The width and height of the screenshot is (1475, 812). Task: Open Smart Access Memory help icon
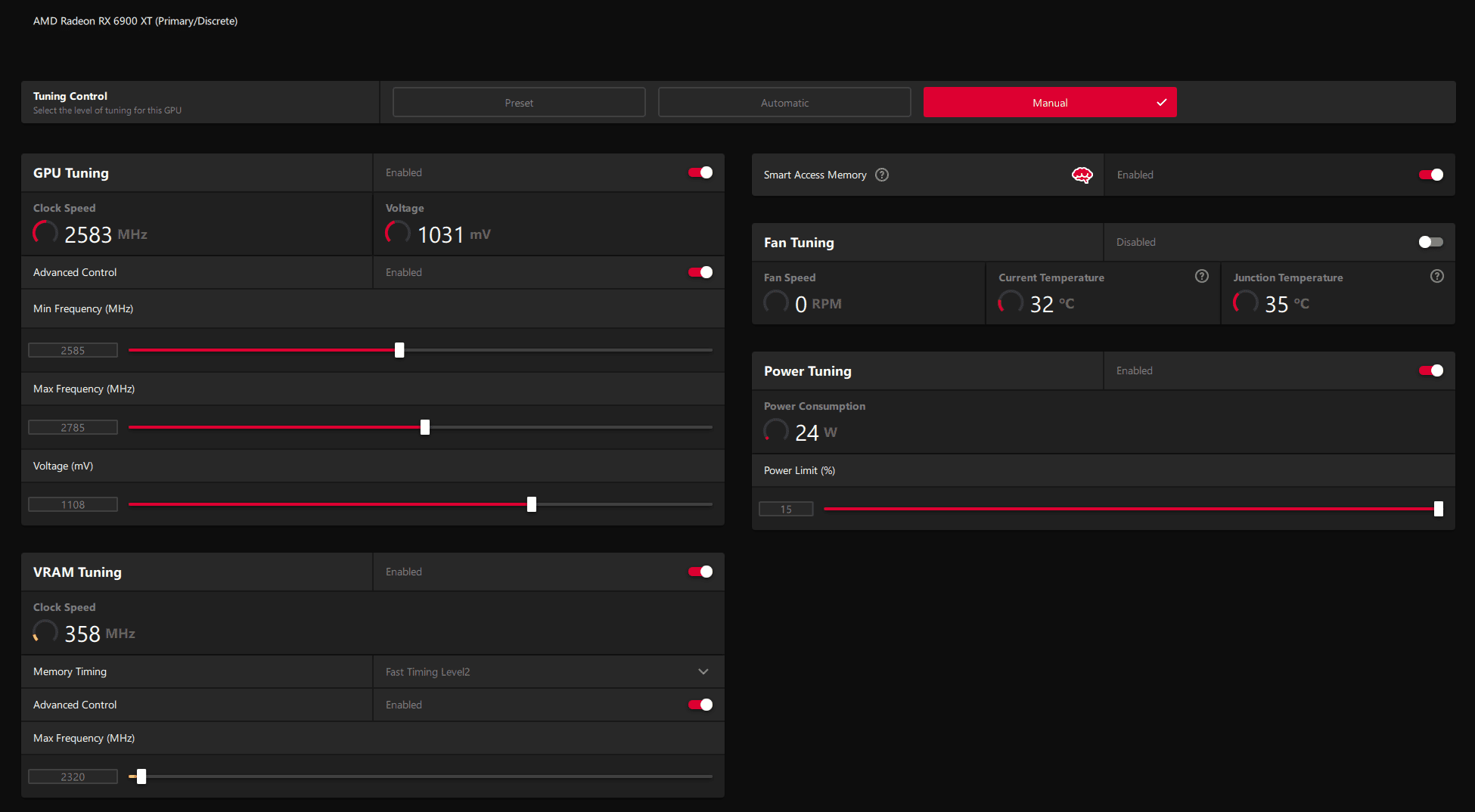tap(882, 175)
